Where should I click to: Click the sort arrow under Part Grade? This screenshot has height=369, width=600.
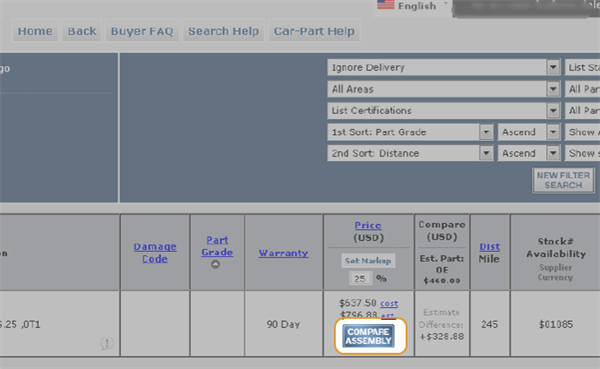(x=215, y=264)
